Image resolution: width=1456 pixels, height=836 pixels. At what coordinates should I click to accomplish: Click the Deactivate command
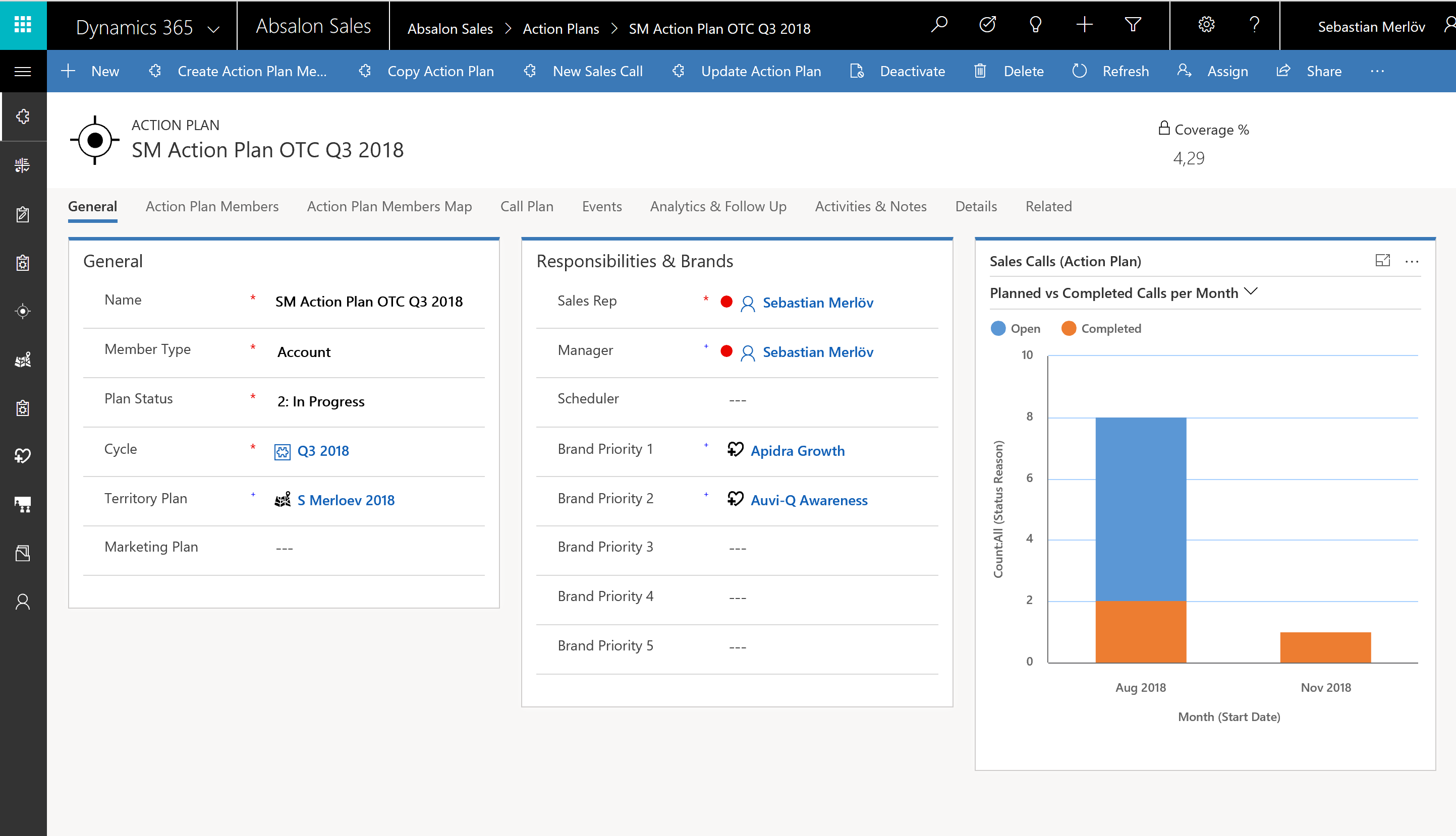coord(898,71)
